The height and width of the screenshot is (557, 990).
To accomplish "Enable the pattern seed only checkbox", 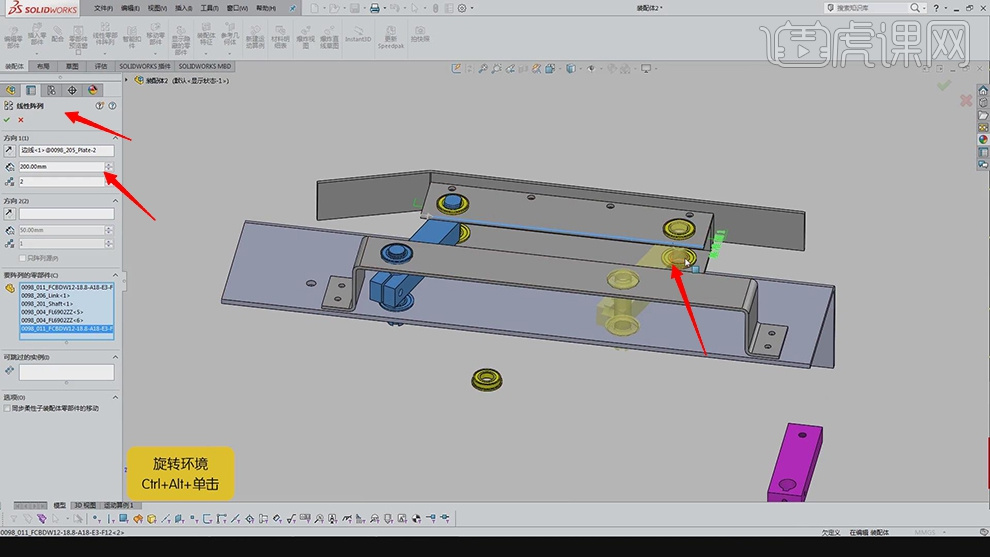I will click(x=22, y=258).
